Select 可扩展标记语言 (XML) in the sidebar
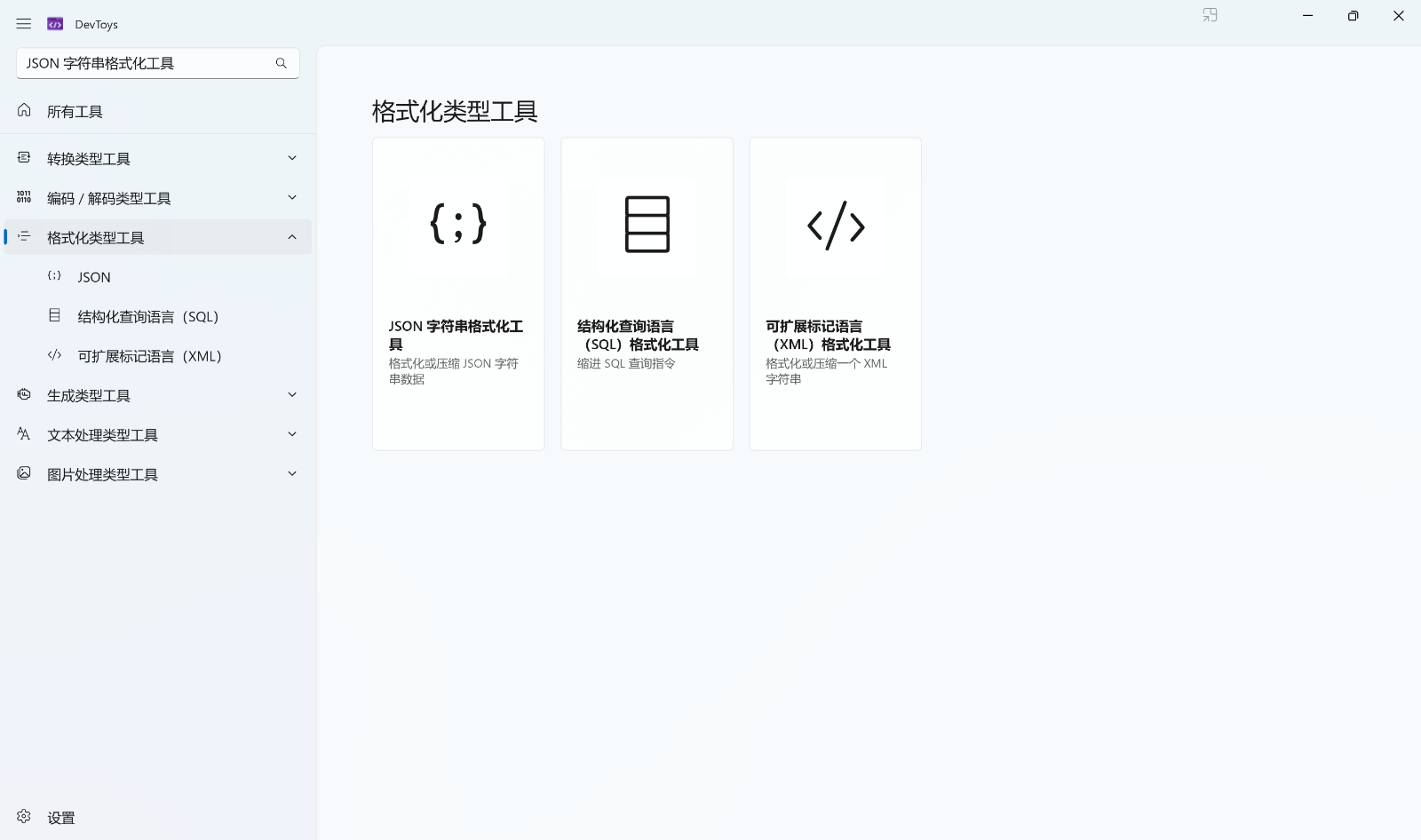This screenshot has height=840, width=1421. [158, 356]
